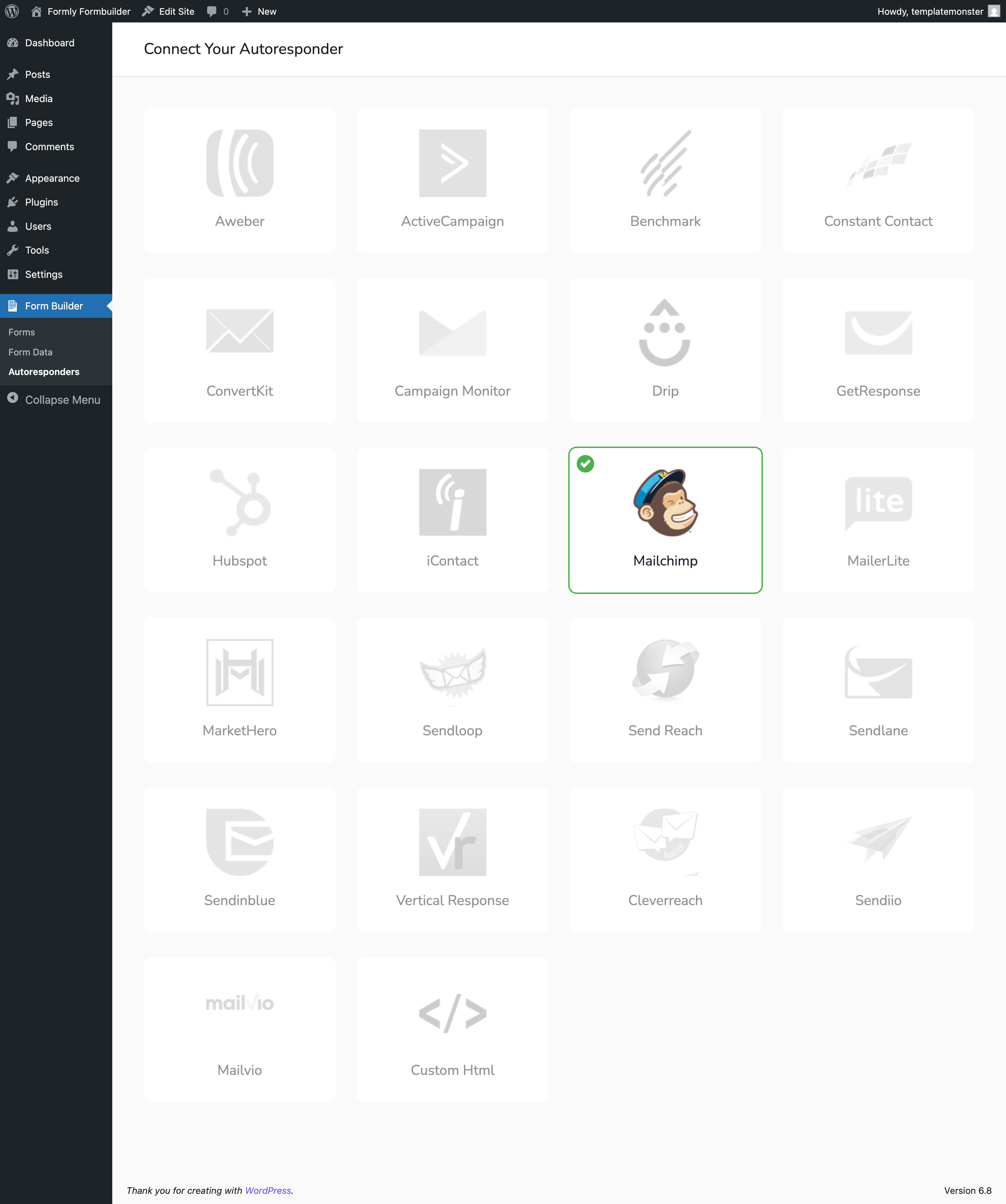Select the MarketHero logo

coord(240,672)
